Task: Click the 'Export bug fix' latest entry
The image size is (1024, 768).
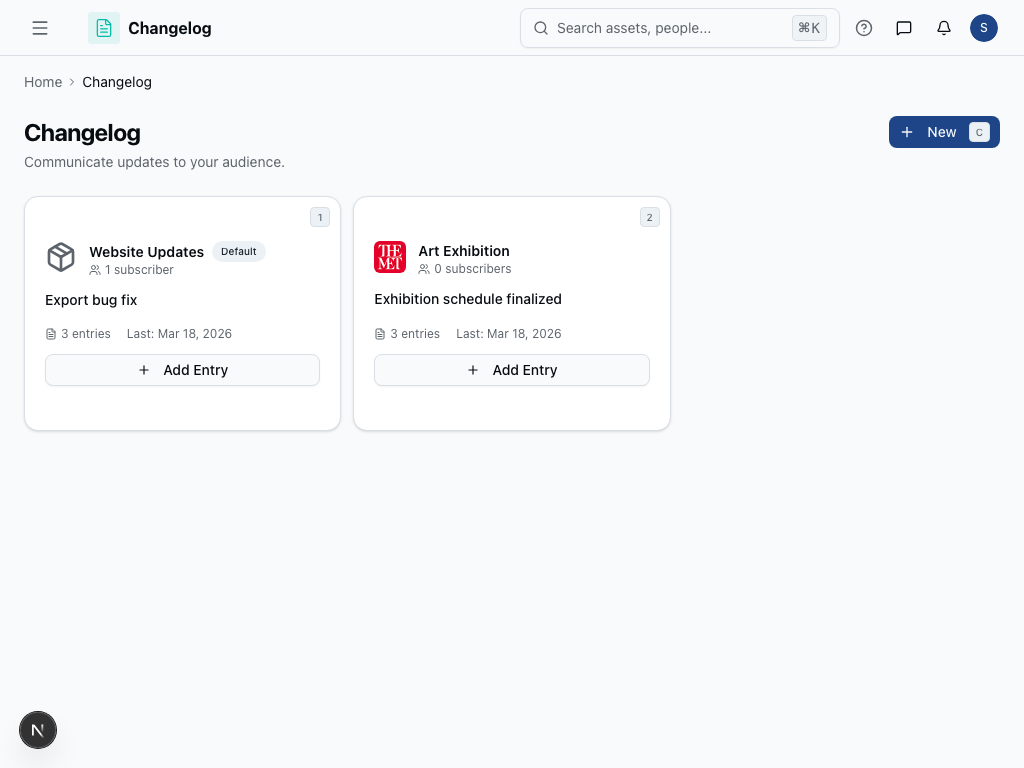Action: (91, 300)
